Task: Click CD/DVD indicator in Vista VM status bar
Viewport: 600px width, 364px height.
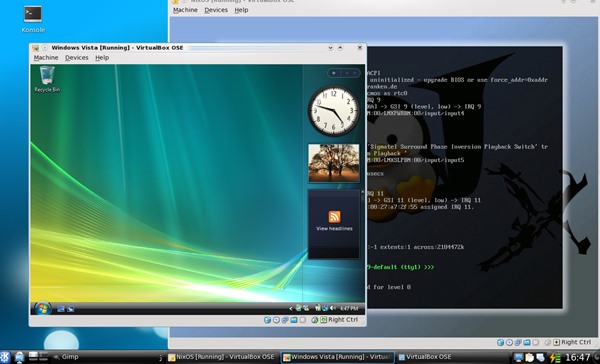Action: [276, 320]
